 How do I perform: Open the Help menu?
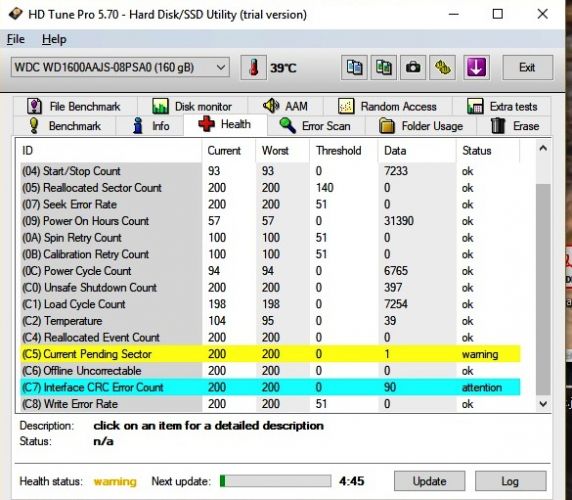click(x=54, y=39)
